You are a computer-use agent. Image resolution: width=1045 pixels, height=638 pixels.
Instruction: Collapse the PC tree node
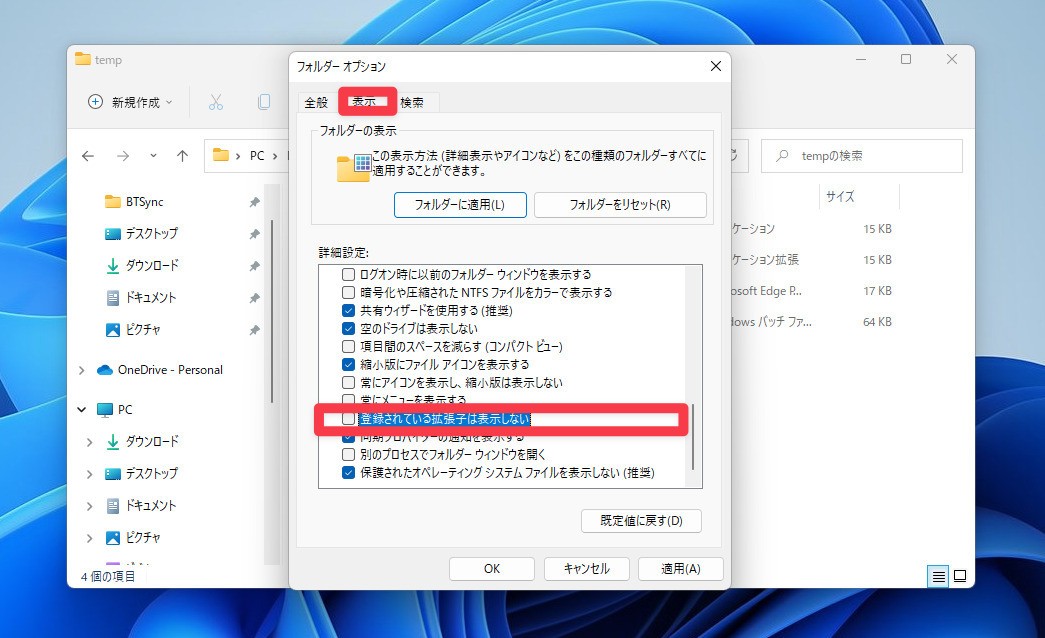point(81,410)
